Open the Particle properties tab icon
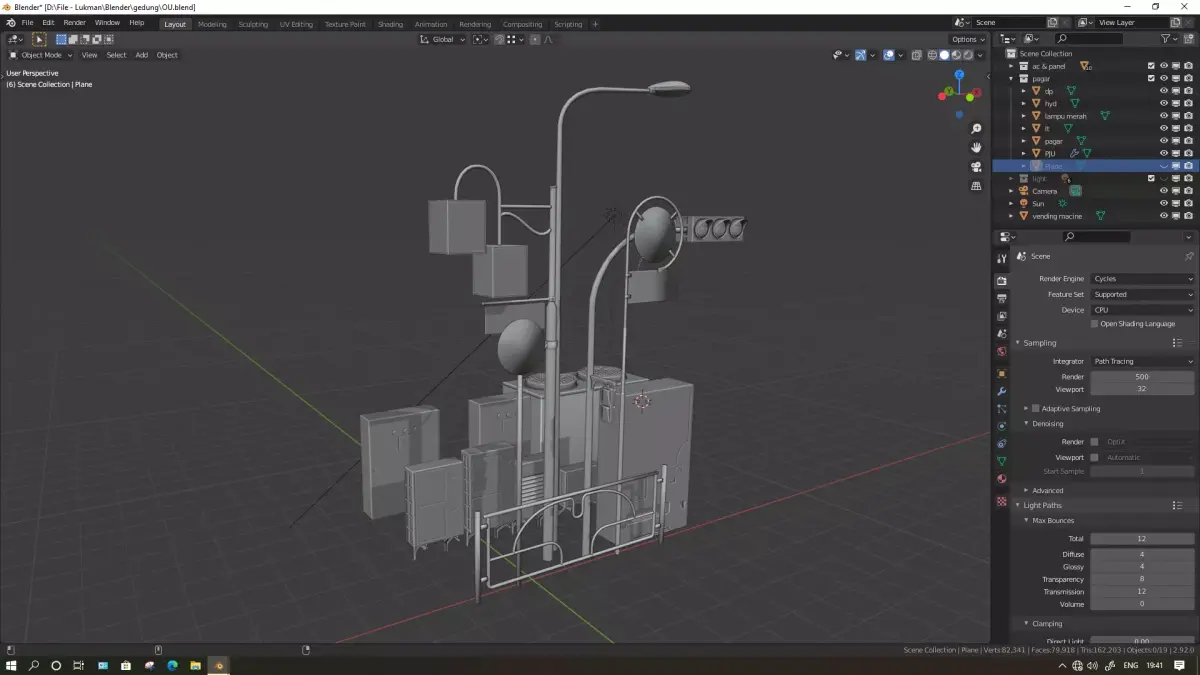 pyautogui.click(x=1002, y=409)
